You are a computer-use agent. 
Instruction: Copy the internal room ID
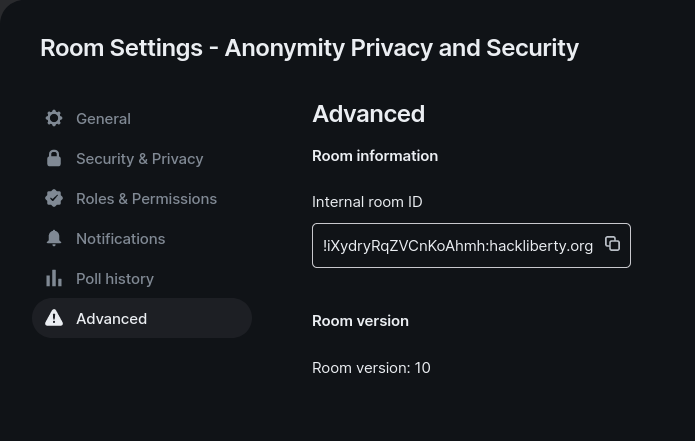(x=613, y=244)
